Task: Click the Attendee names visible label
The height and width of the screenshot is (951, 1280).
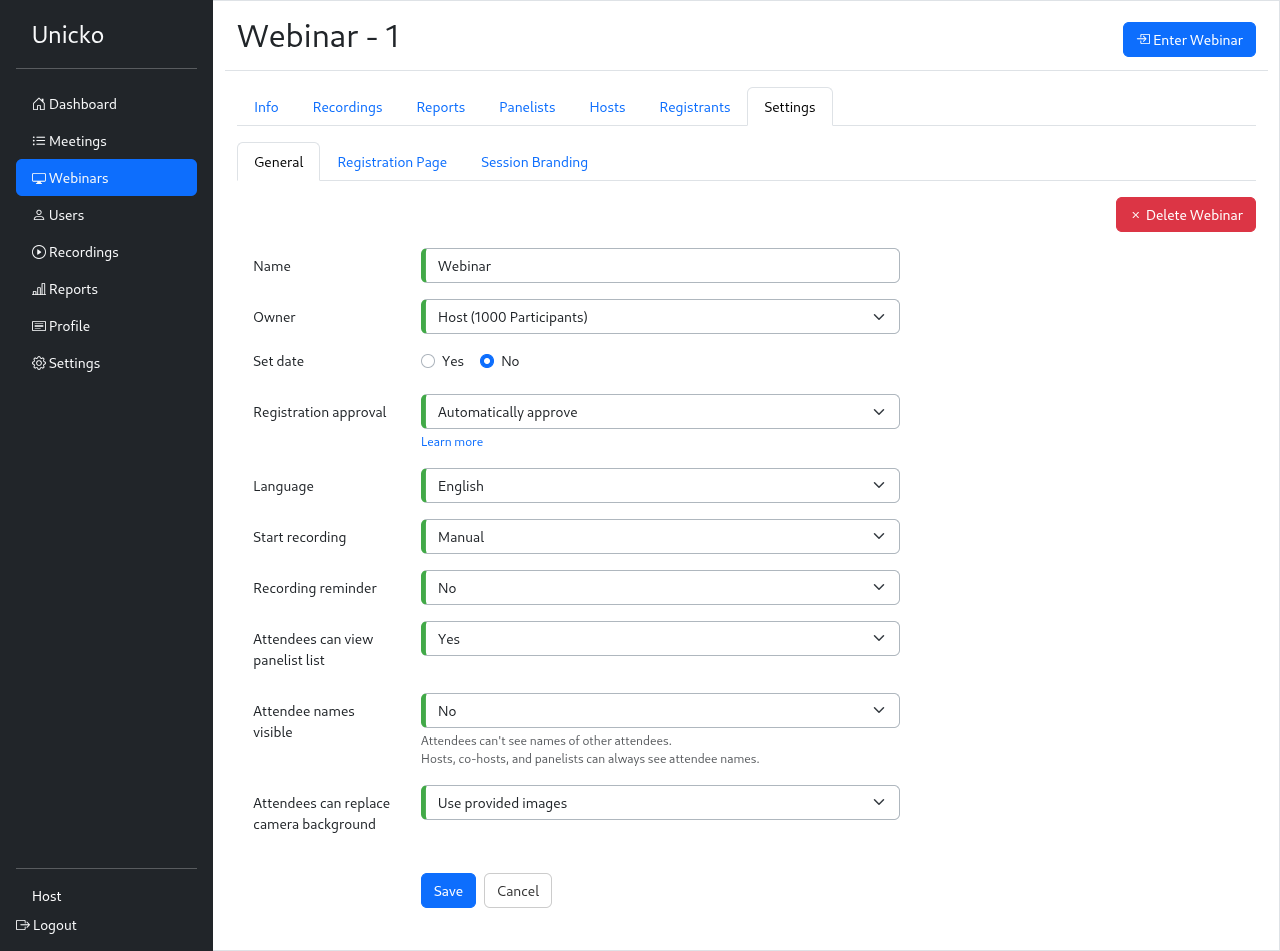Action: click(304, 722)
